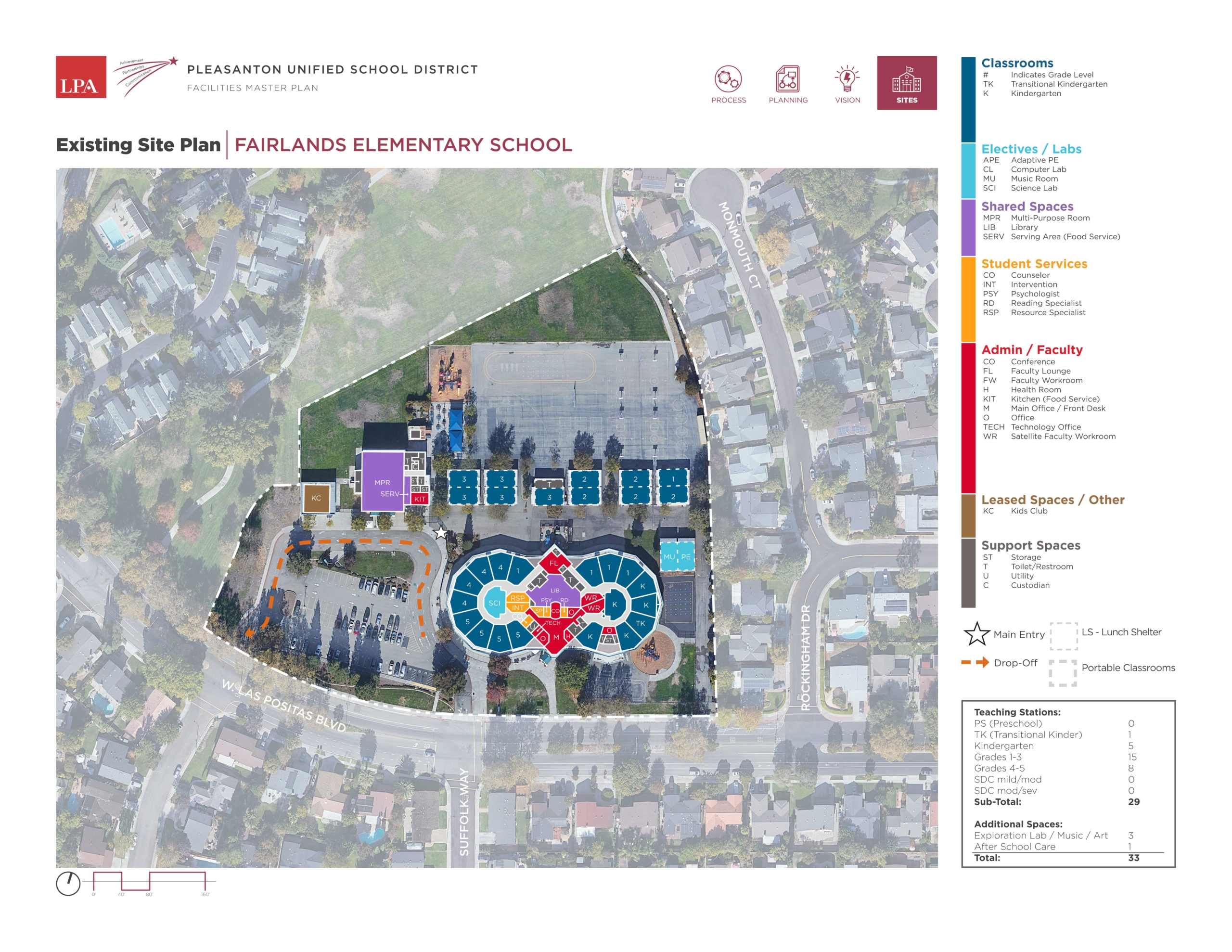Viewport: 1232px width, 952px height.
Task: Click the 'Sub-Total:' row in table
Action: click(1056, 801)
